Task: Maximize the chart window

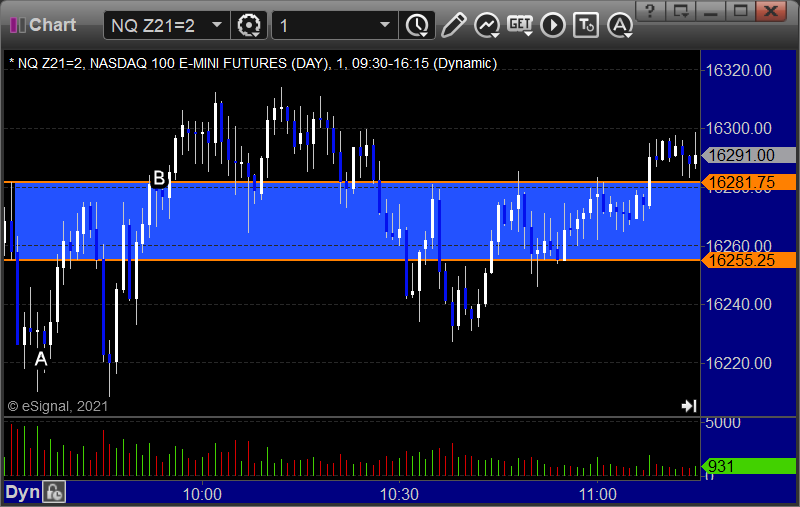Action: click(x=741, y=11)
